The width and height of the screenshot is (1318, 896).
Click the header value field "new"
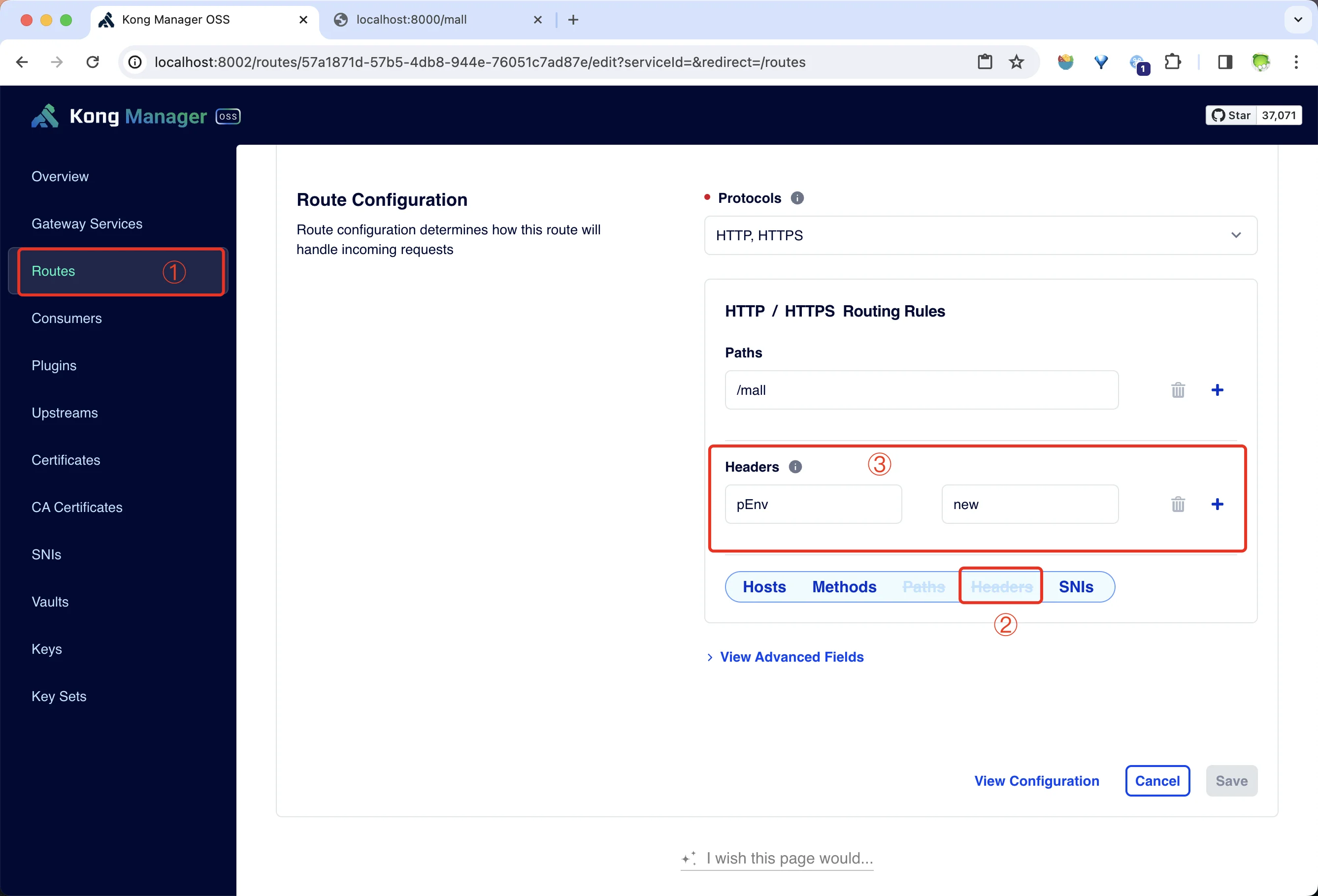pyautogui.click(x=1029, y=504)
